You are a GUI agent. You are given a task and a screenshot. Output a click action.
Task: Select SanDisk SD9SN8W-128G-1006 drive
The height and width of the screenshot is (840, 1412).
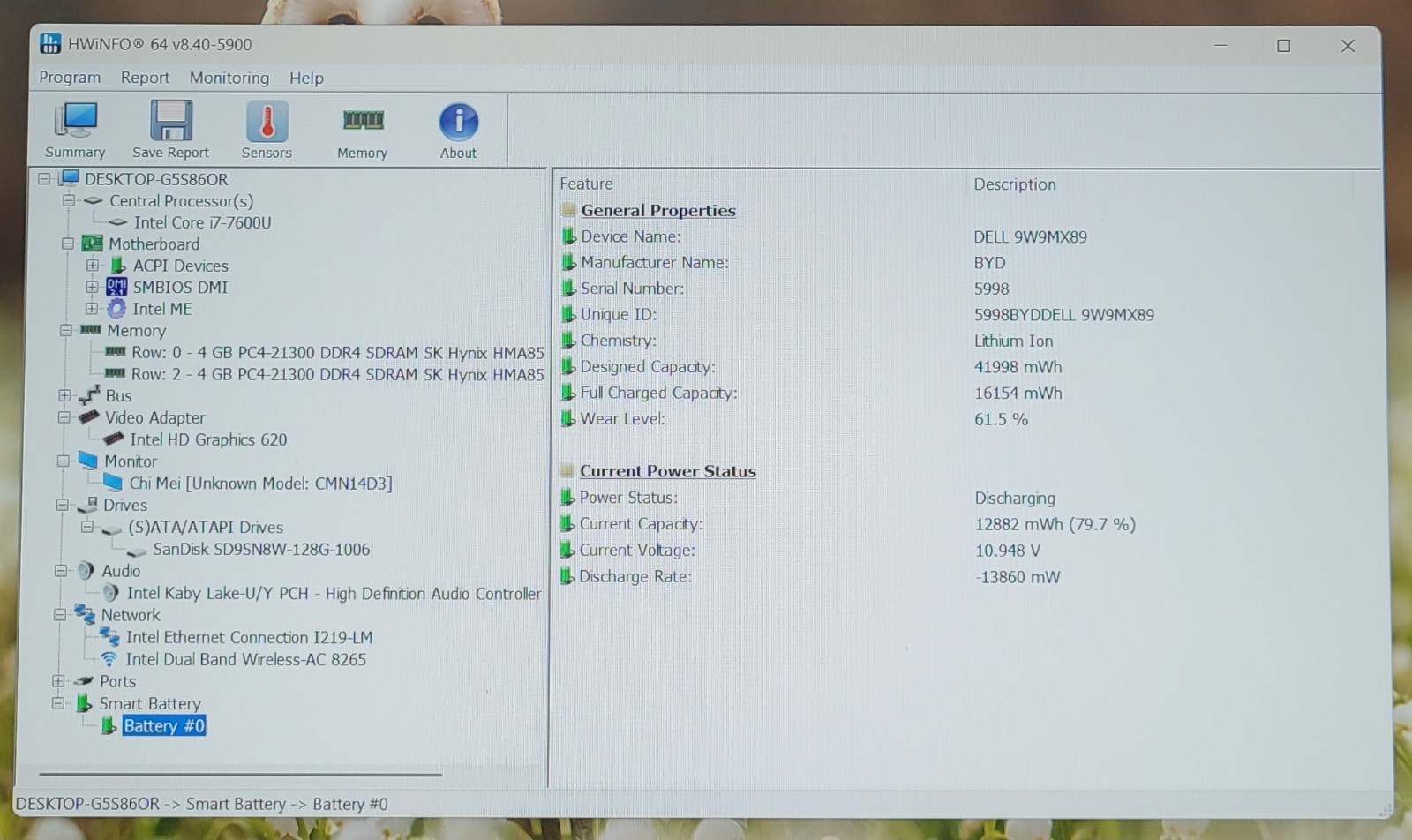(261, 549)
